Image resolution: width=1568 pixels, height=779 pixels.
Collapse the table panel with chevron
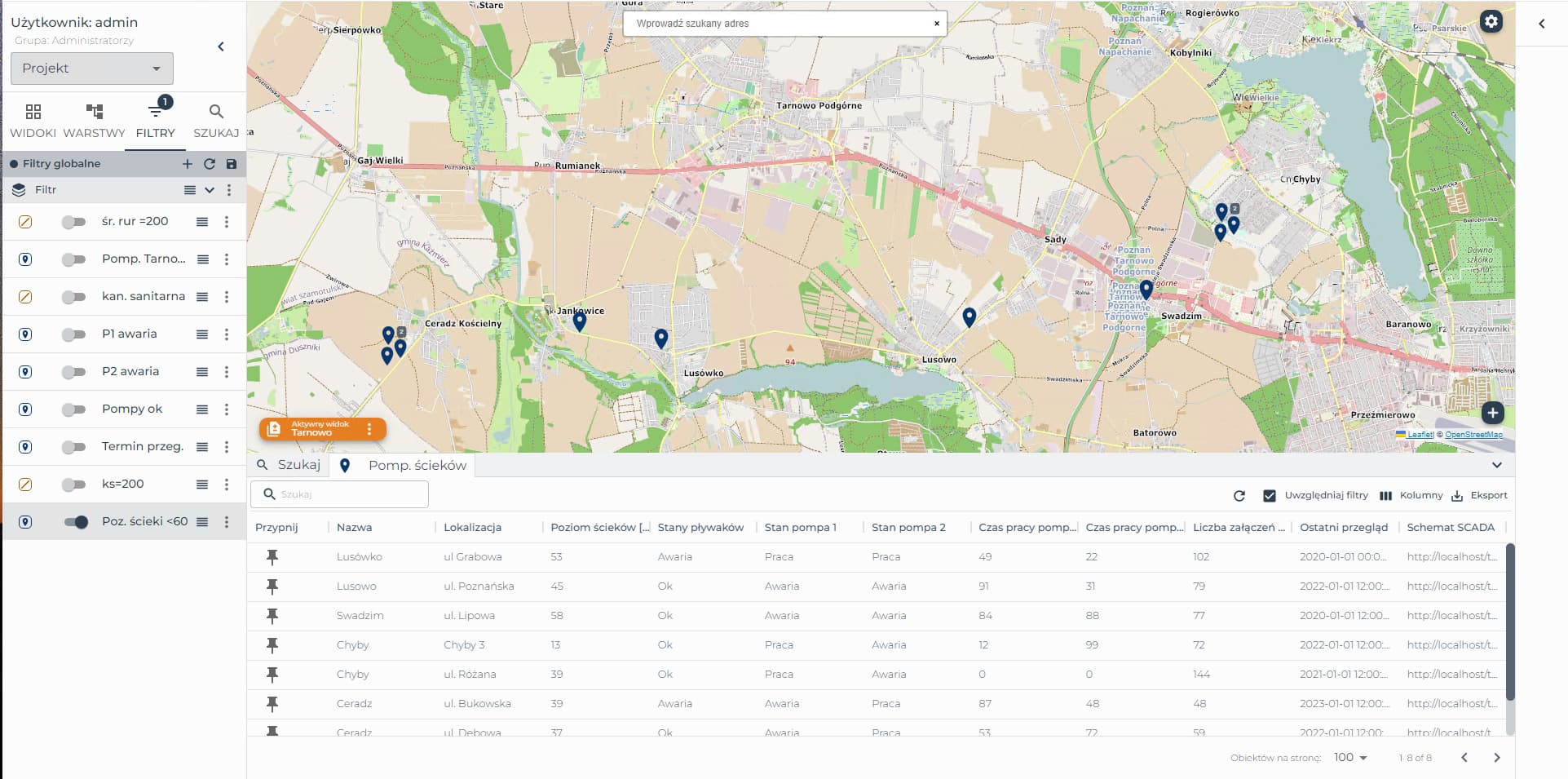[1497, 465]
